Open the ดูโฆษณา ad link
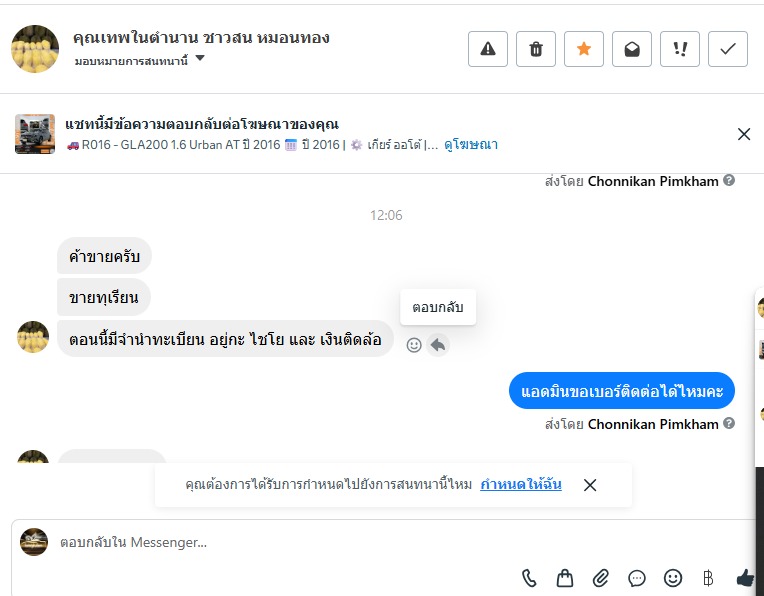Screen dimensions: 764x596 point(470,145)
